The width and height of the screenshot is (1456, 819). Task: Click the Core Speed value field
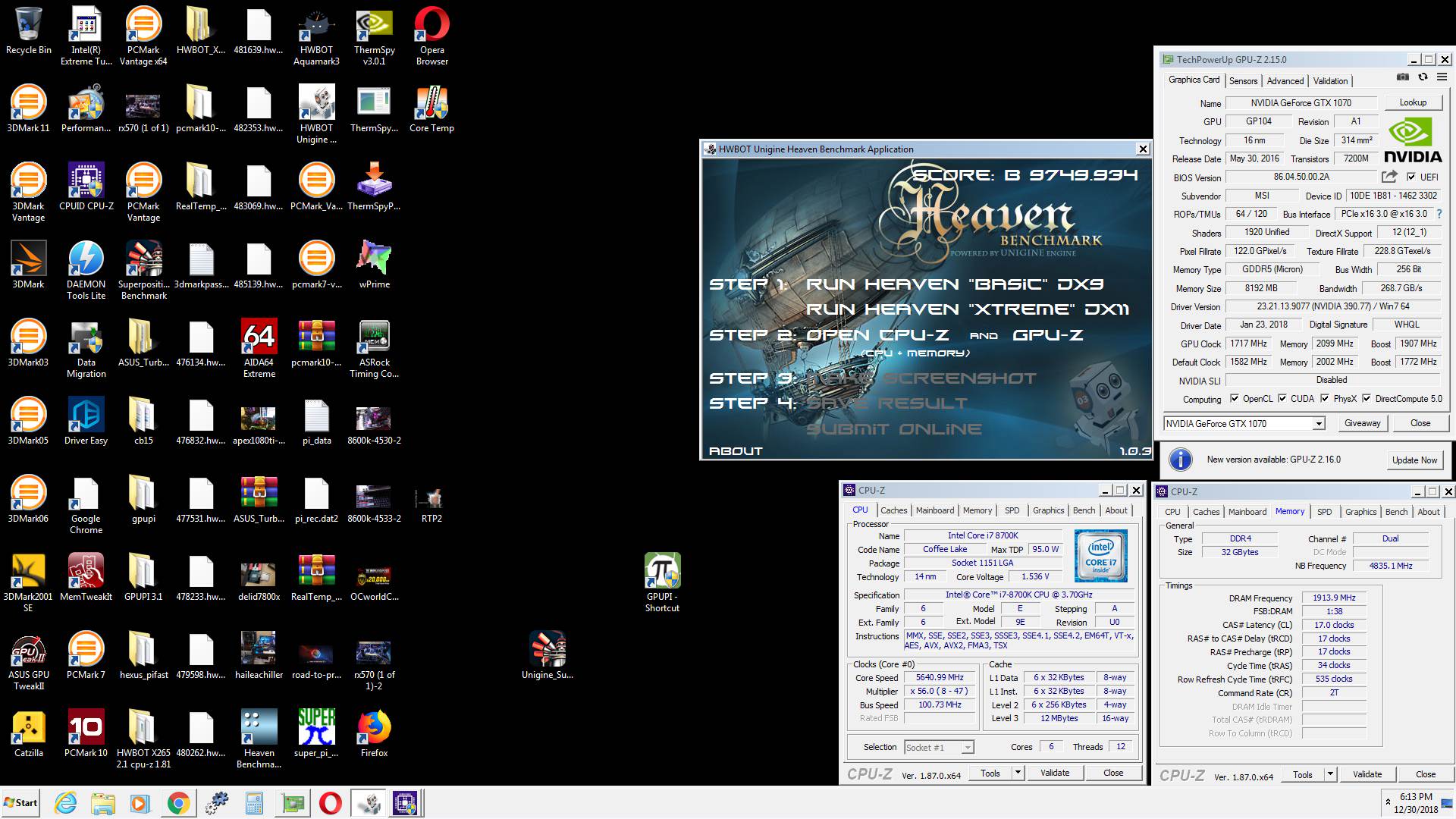pyautogui.click(x=940, y=678)
